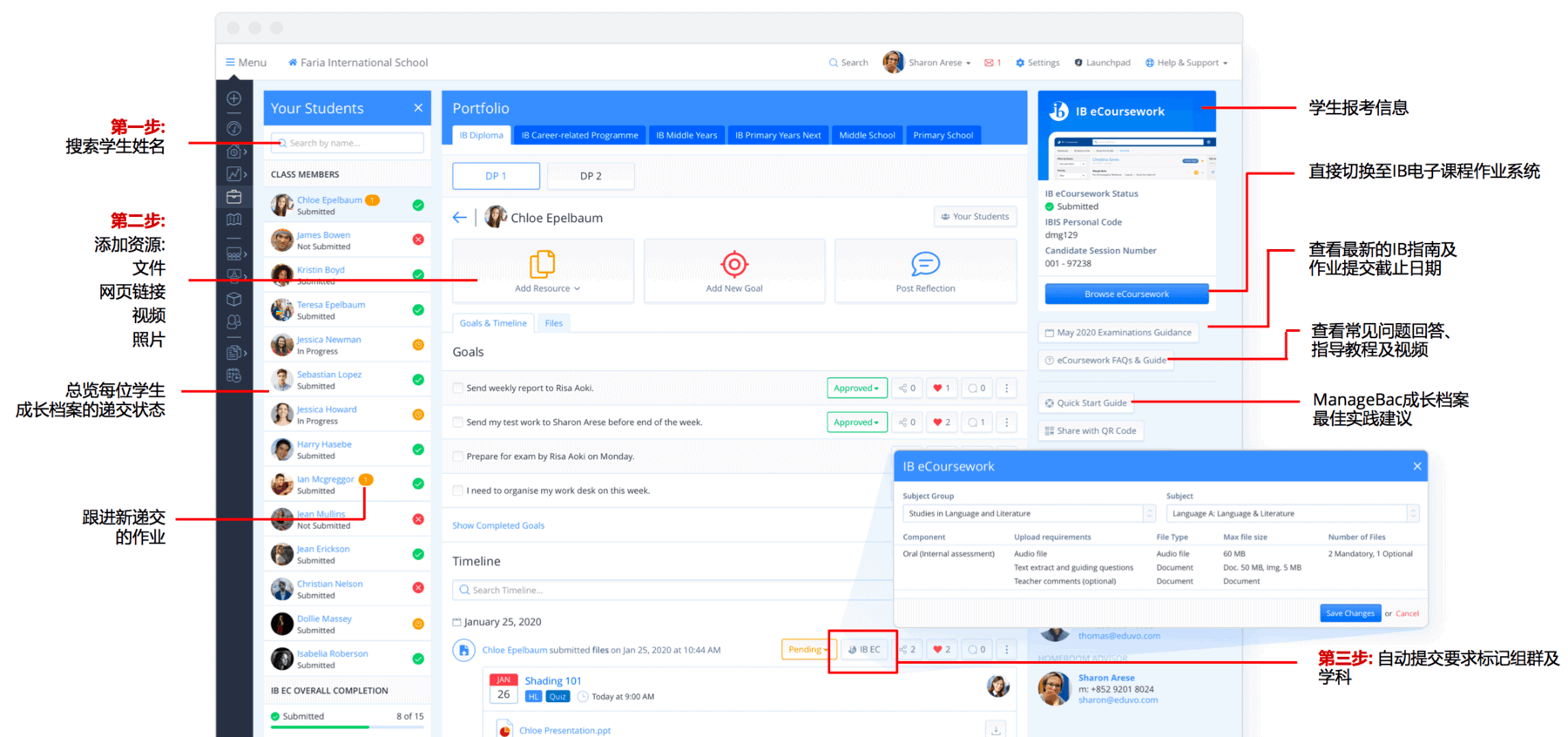Viewport: 1568px width, 737px height.
Task: Open the hamburger Menu
Action: click(x=246, y=63)
